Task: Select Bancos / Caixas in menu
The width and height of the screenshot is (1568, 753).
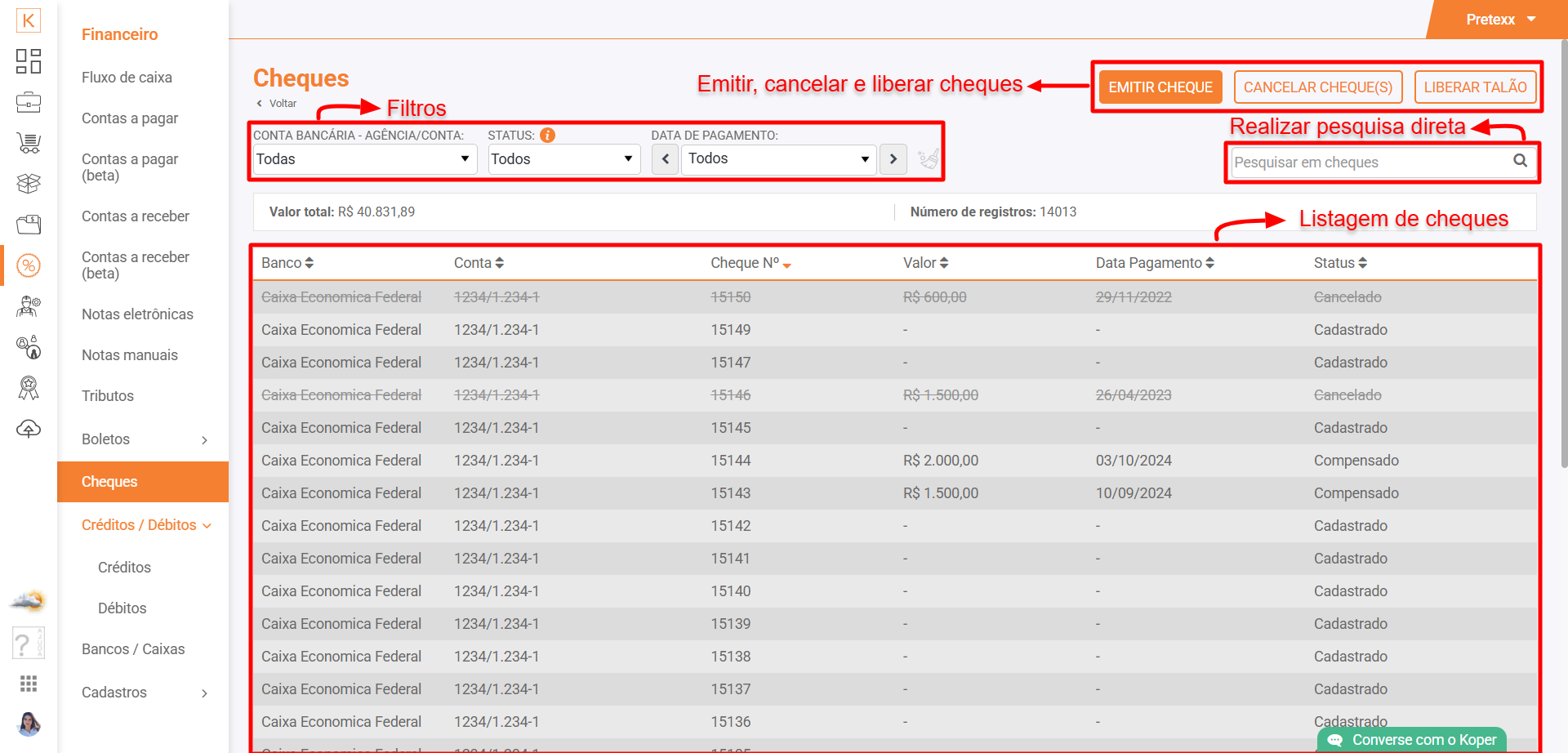Action: coord(133,649)
